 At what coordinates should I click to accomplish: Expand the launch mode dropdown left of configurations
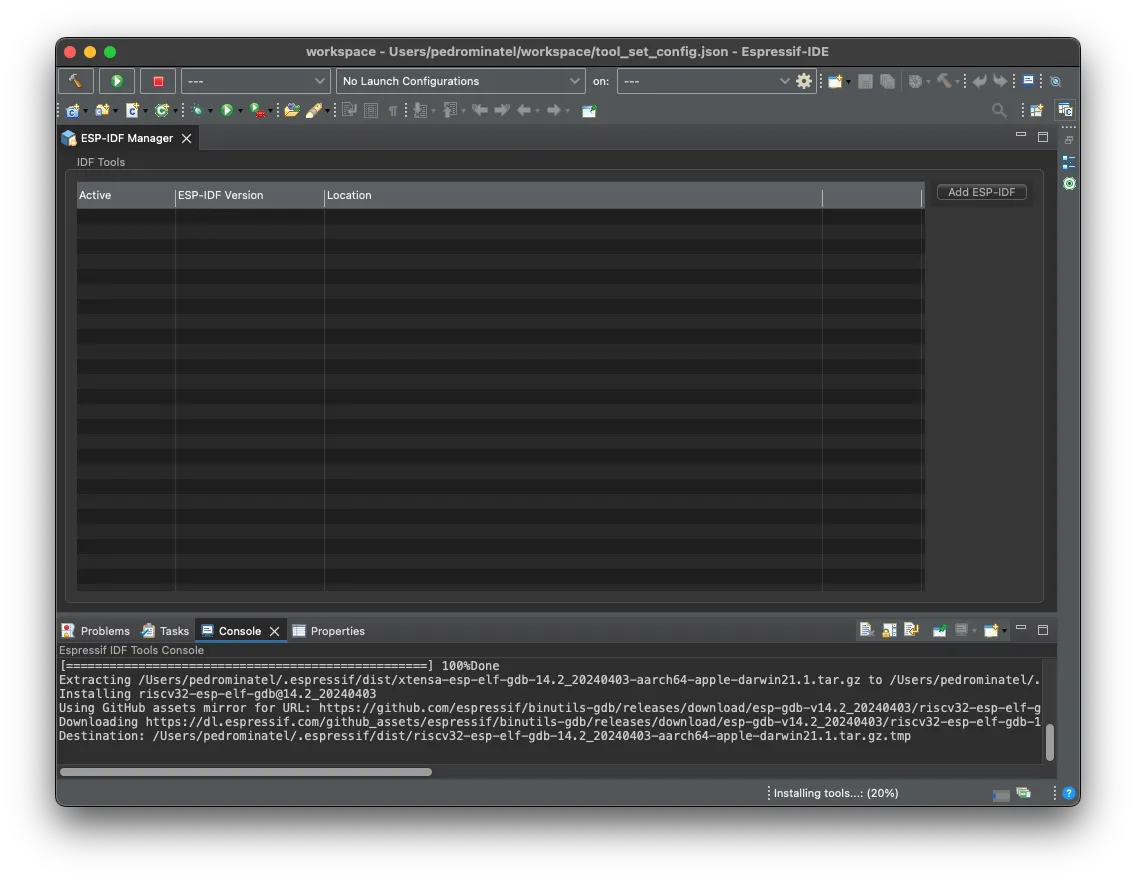click(255, 81)
